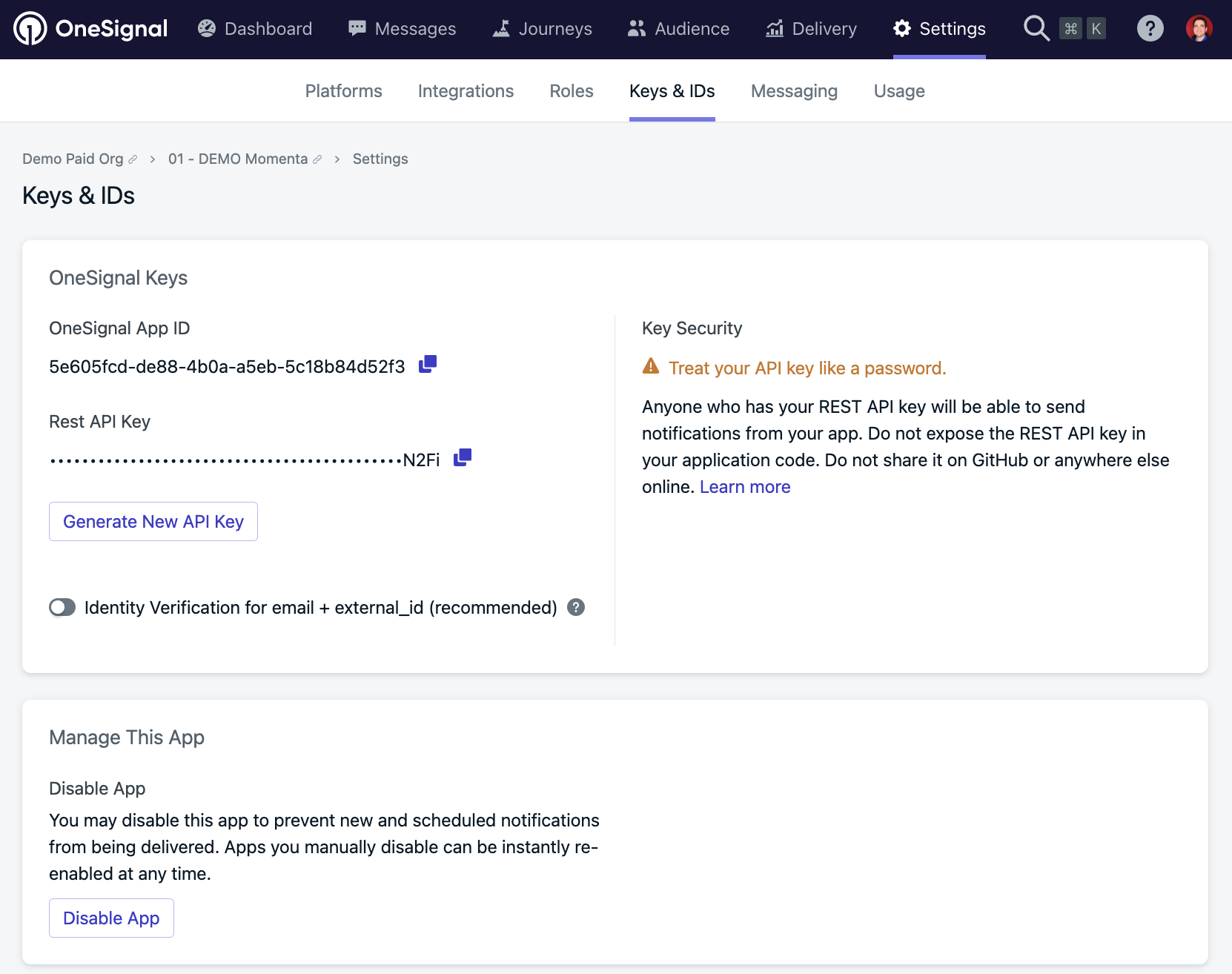
Task: Click the Messages chat bubble icon
Action: click(357, 28)
